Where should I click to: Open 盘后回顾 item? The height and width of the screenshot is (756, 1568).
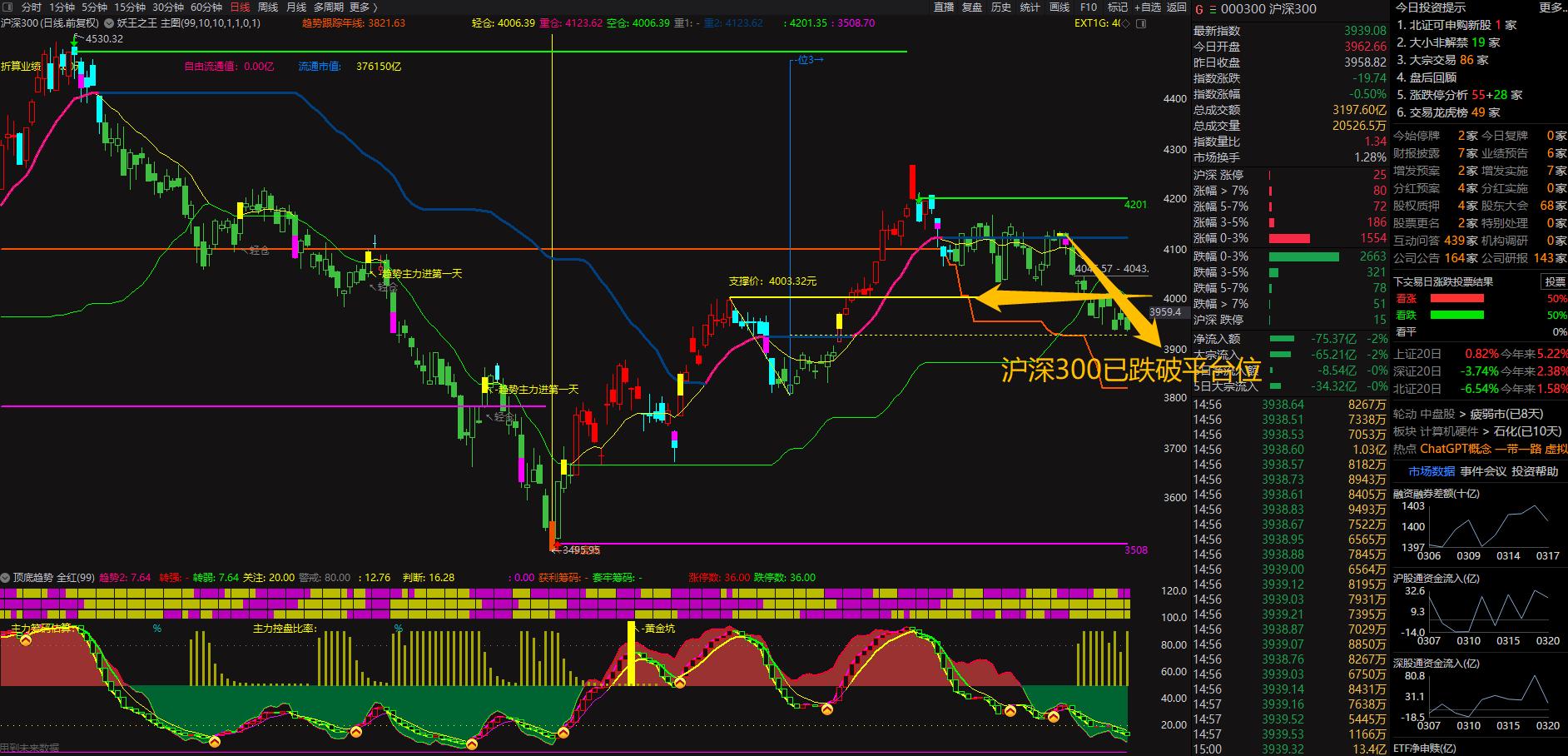[1427, 77]
